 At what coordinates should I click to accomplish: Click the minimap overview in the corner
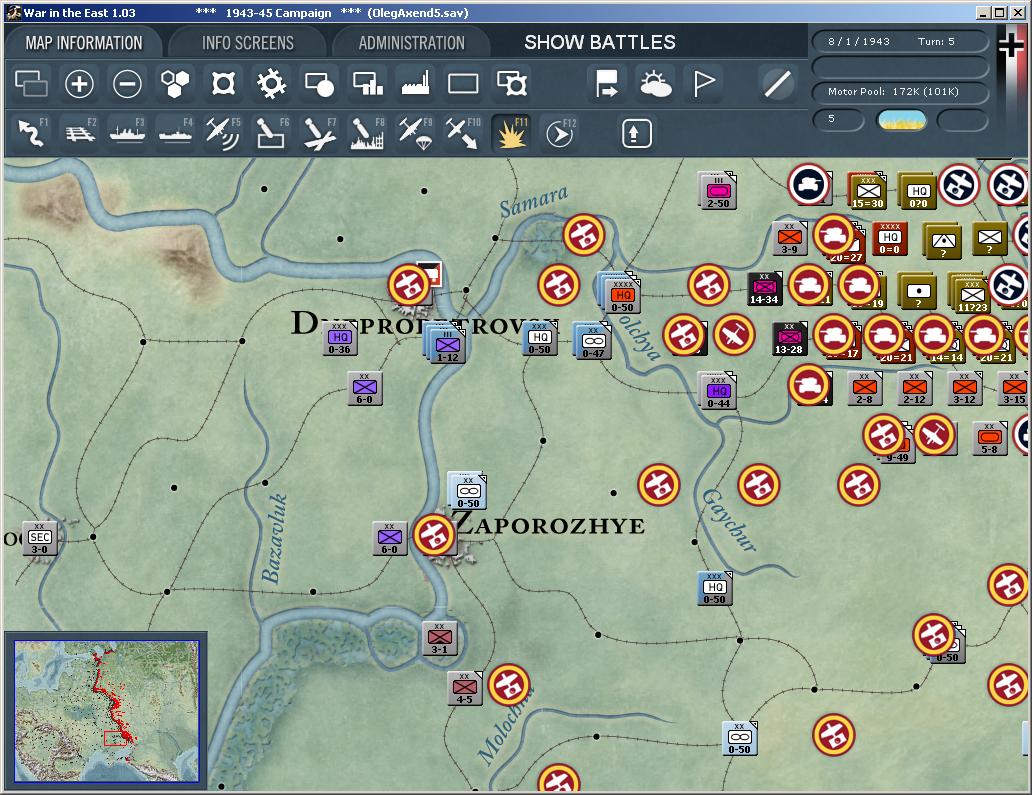pyautogui.click(x=107, y=711)
